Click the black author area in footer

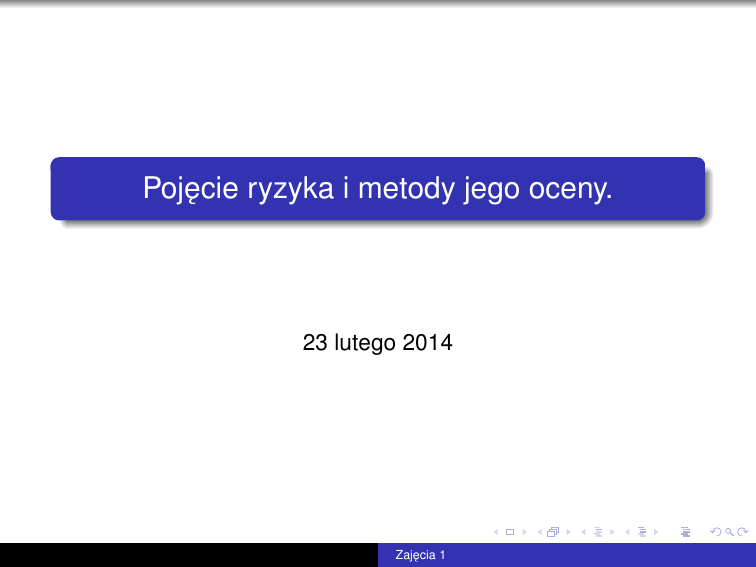(188, 555)
